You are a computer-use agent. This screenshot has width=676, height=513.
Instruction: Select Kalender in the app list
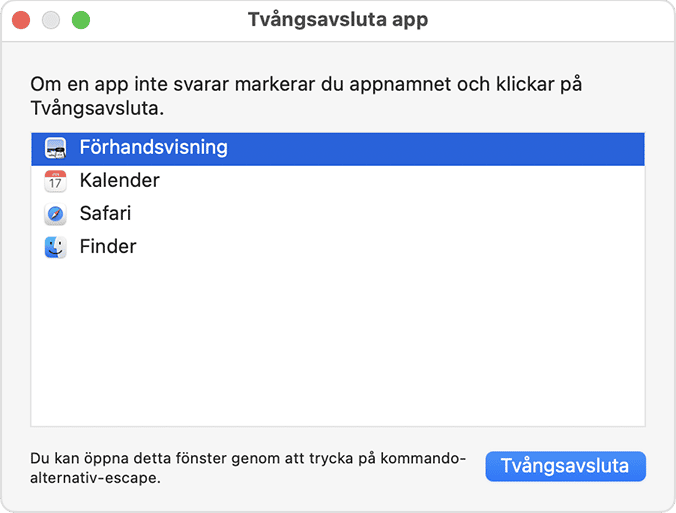(119, 181)
